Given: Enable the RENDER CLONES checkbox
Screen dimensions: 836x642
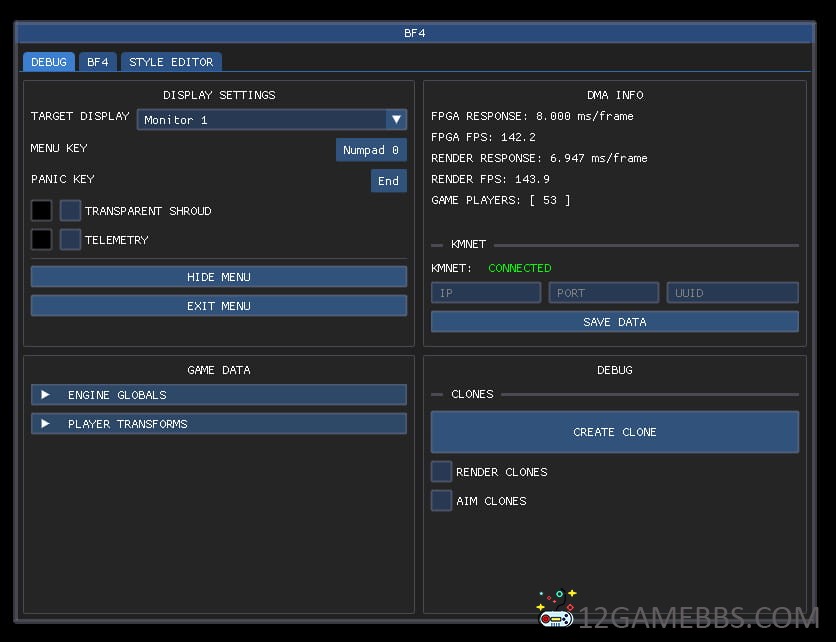Looking at the screenshot, I should pyautogui.click(x=441, y=471).
